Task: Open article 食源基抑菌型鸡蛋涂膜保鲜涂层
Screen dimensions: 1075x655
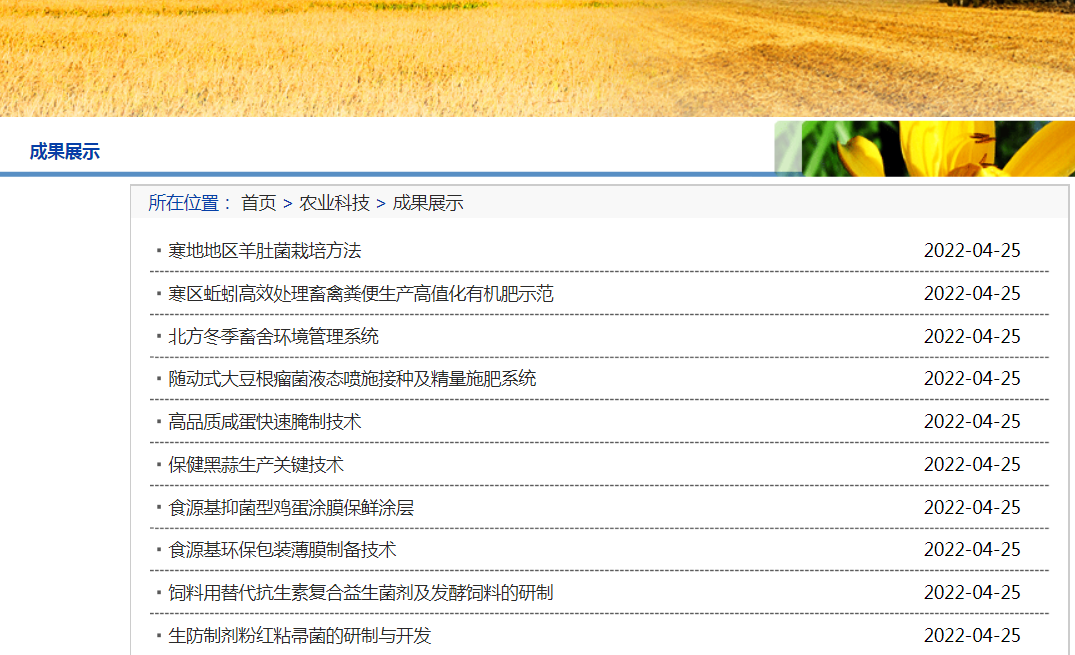Action: coord(291,508)
